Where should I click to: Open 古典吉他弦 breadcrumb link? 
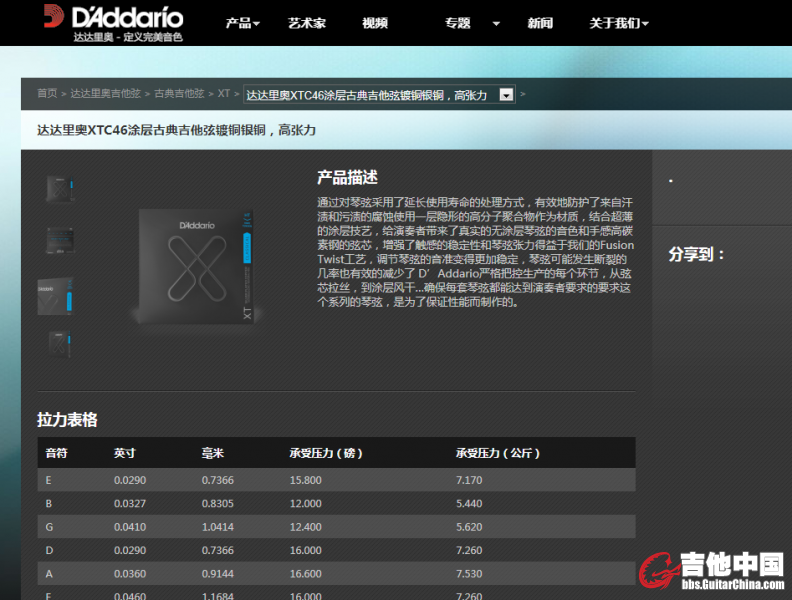(179, 93)
